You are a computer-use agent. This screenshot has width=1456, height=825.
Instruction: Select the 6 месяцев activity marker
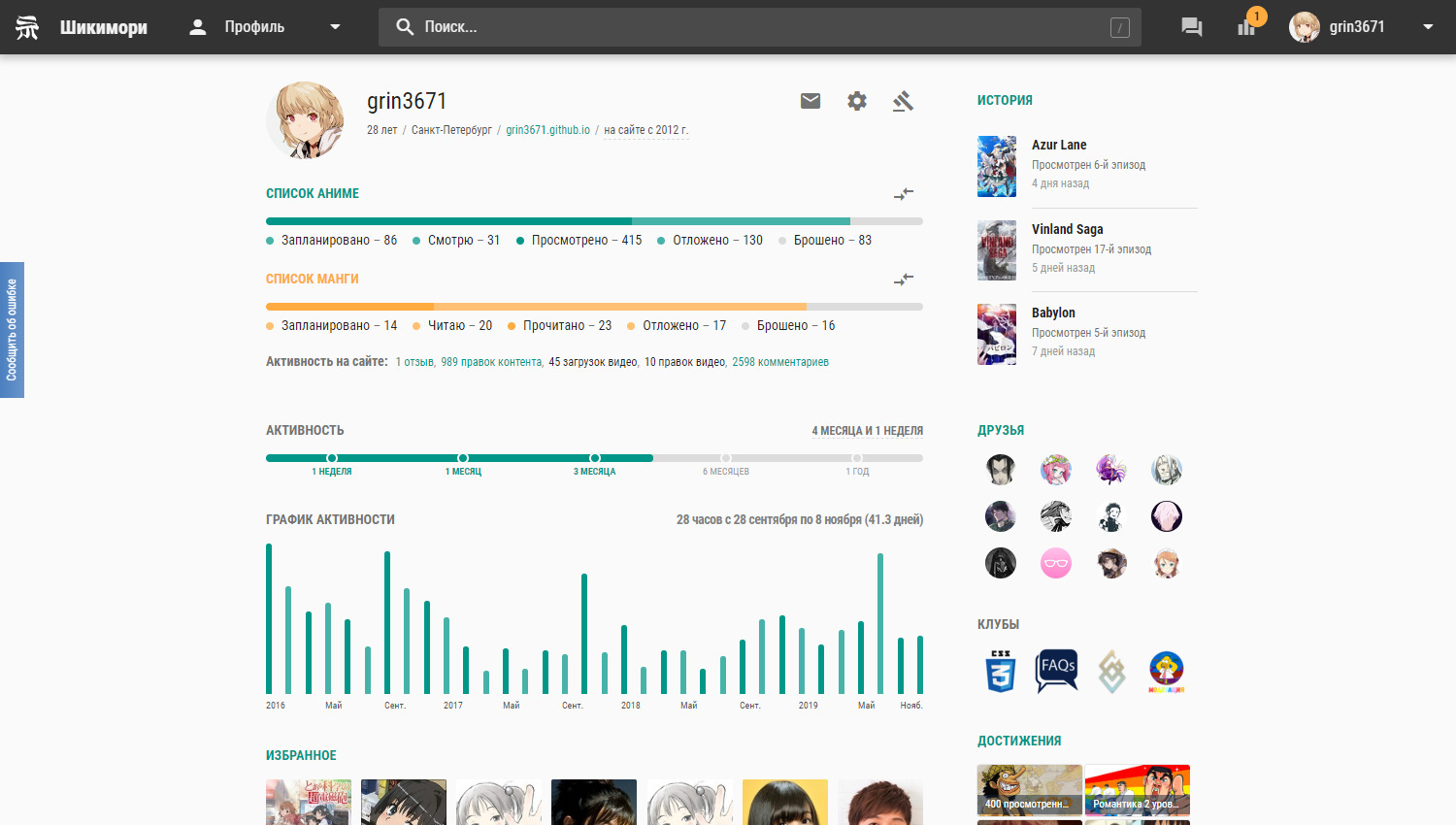tap(726, 458)
